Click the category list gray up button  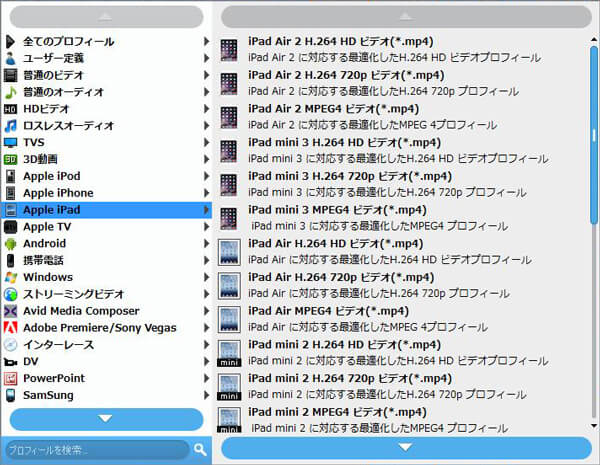[106, 17]
